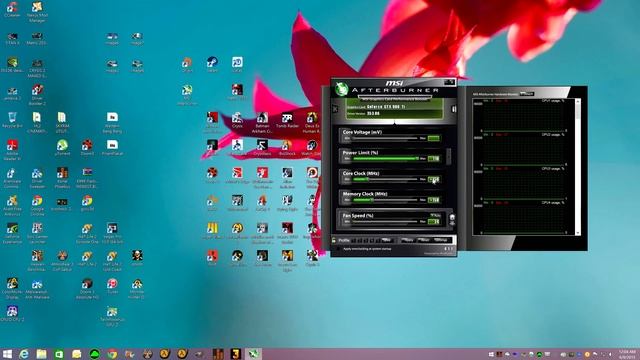
Task: Open the Recycle Bin desktop icon
Action: 12,120
